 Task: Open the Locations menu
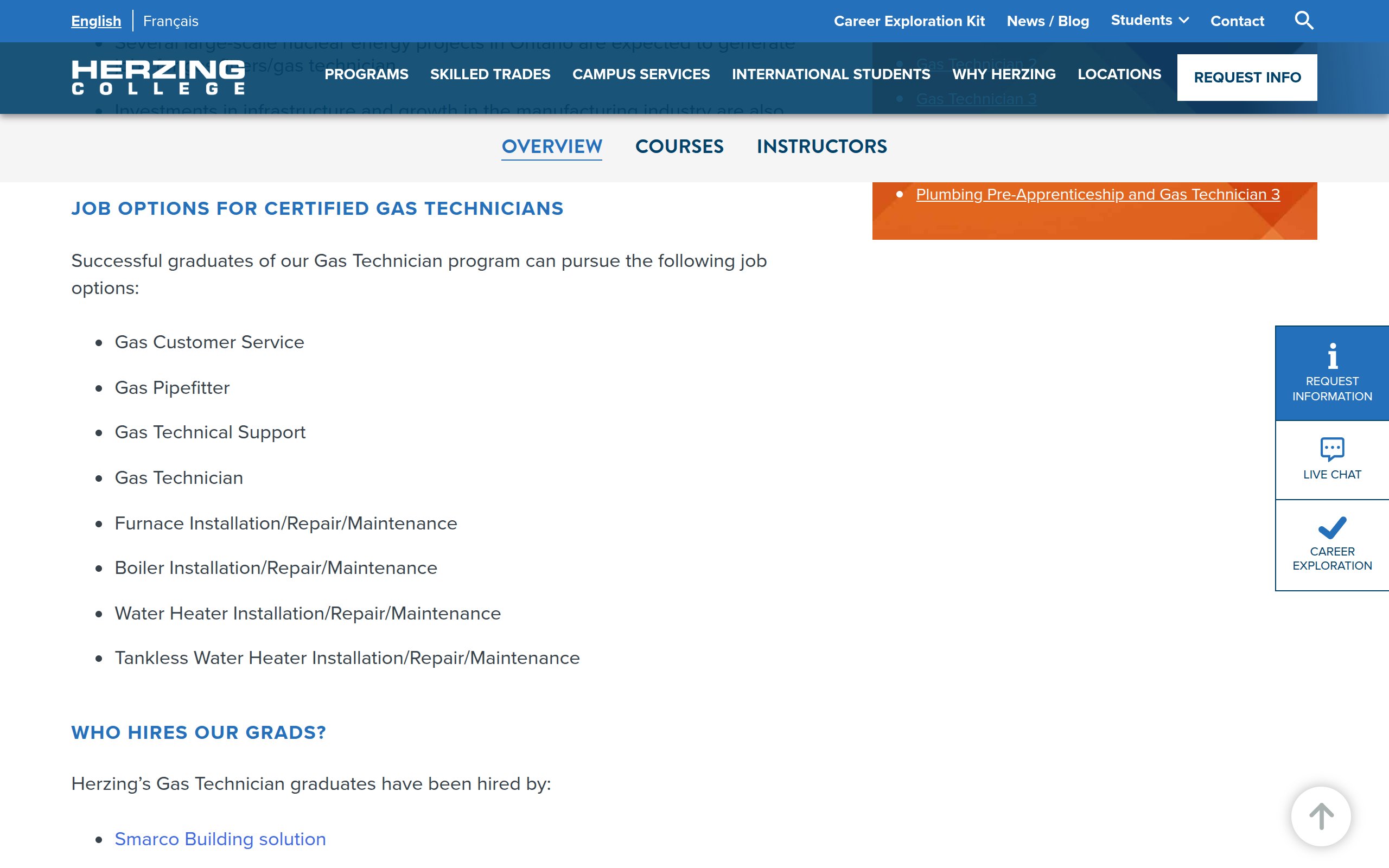click(x=1119, y=74)
